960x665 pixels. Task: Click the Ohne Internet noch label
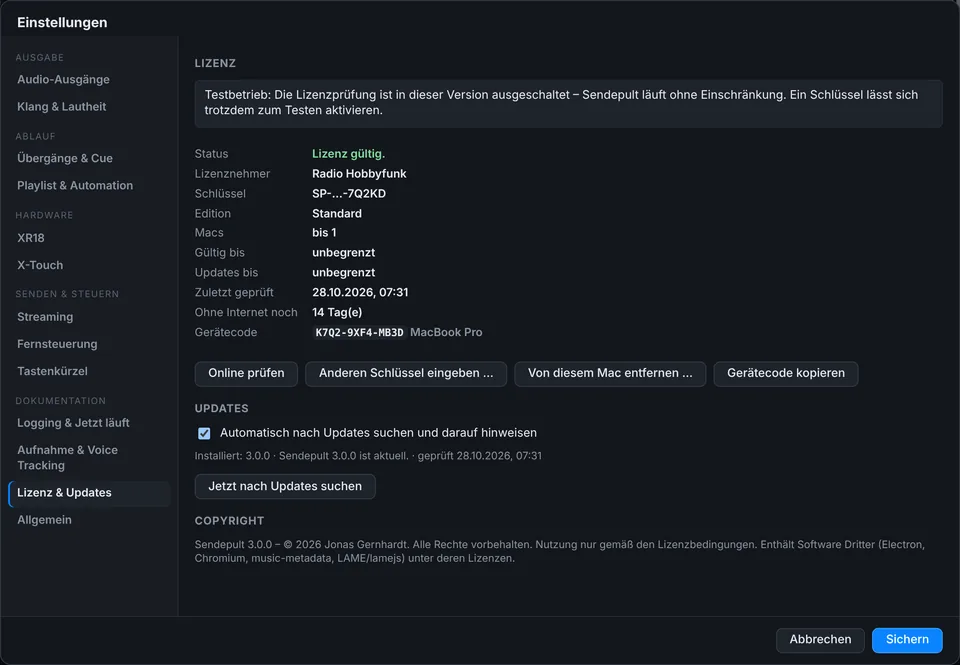point(246,312)
